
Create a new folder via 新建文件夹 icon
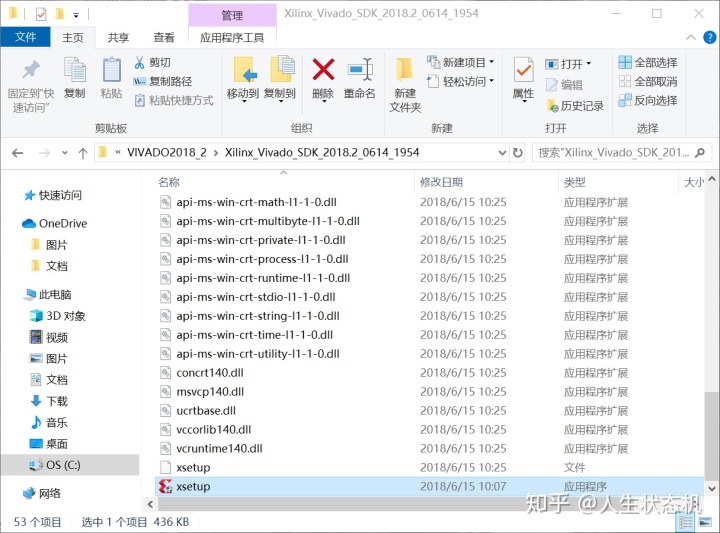point(405,70)
